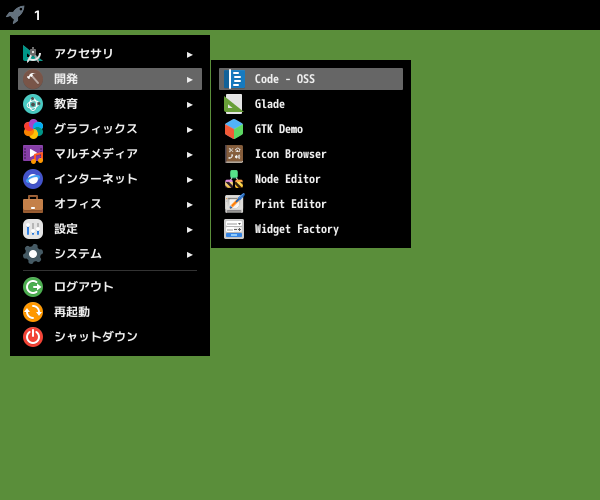Click the Icon Browser app icon

coord(234,154)
